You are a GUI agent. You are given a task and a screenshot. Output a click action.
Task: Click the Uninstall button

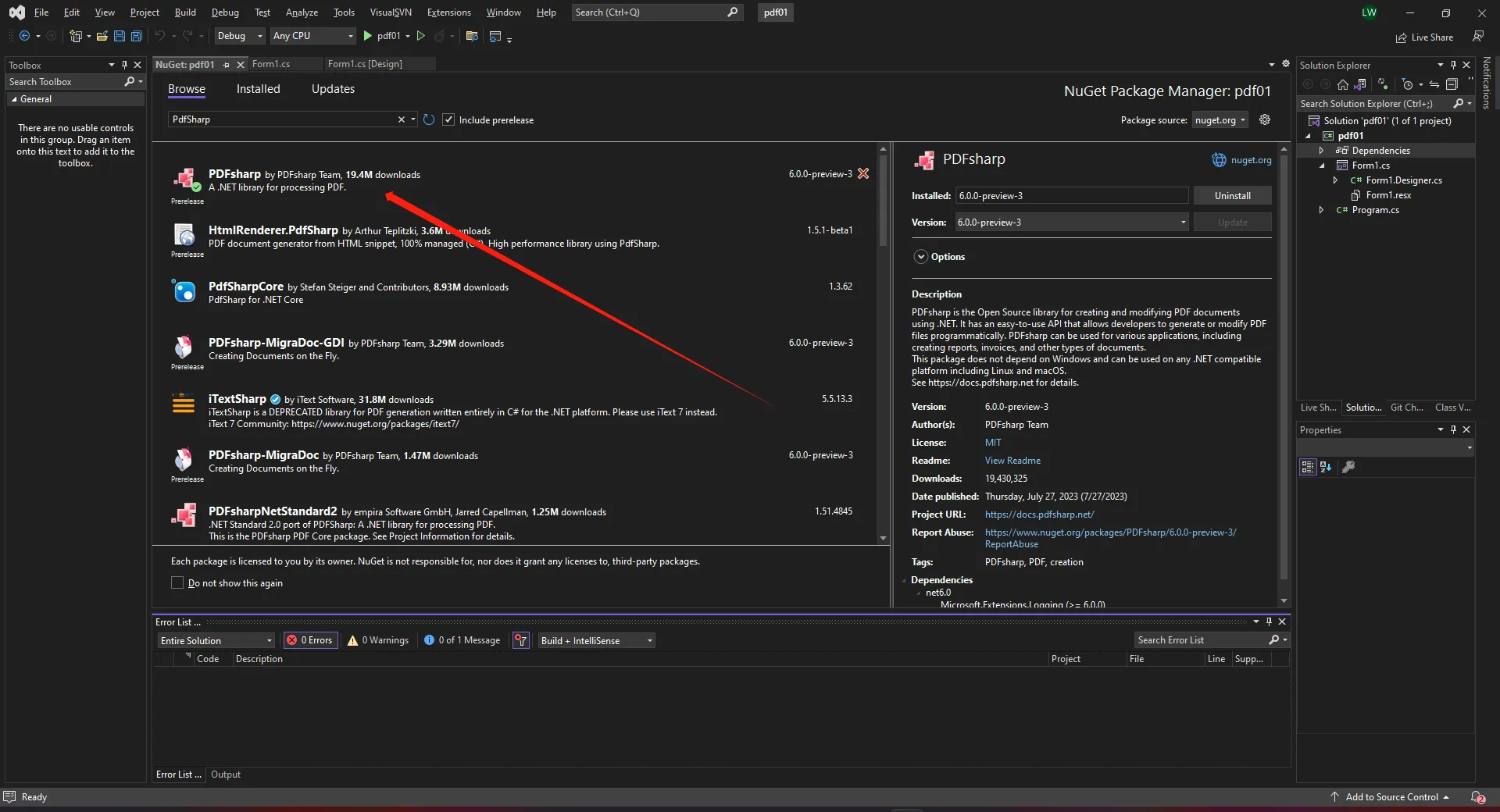(1232, 196)
